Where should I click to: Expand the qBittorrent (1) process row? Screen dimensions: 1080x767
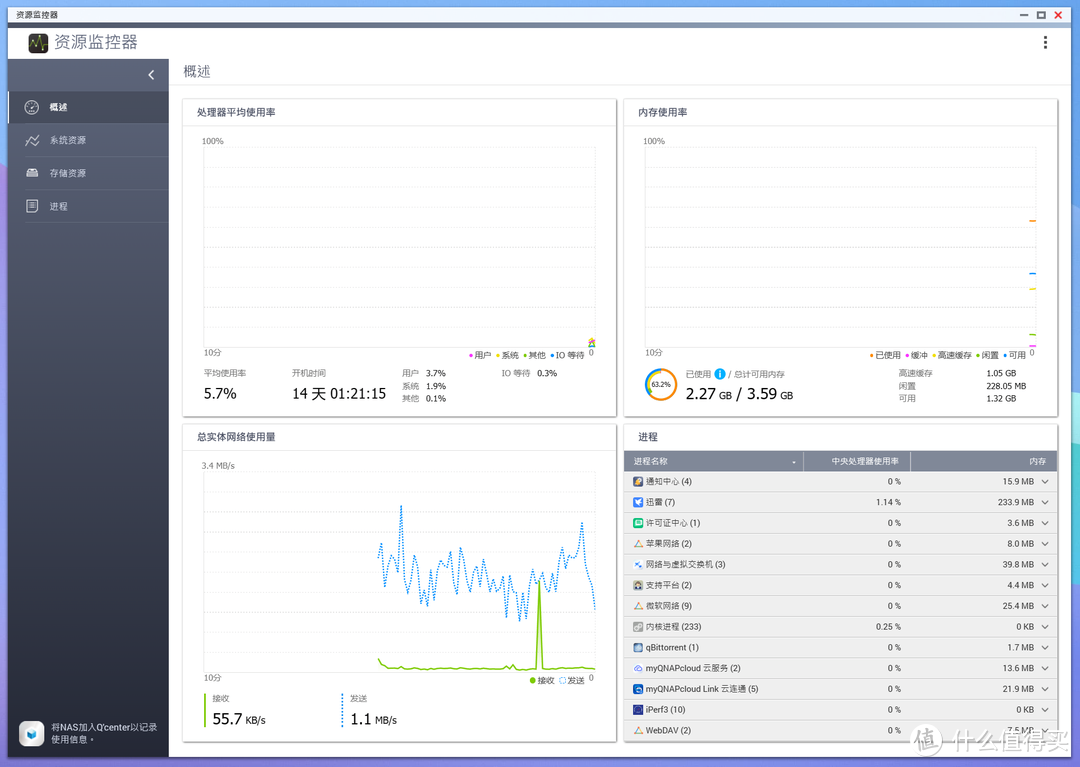click(1045, 647)
